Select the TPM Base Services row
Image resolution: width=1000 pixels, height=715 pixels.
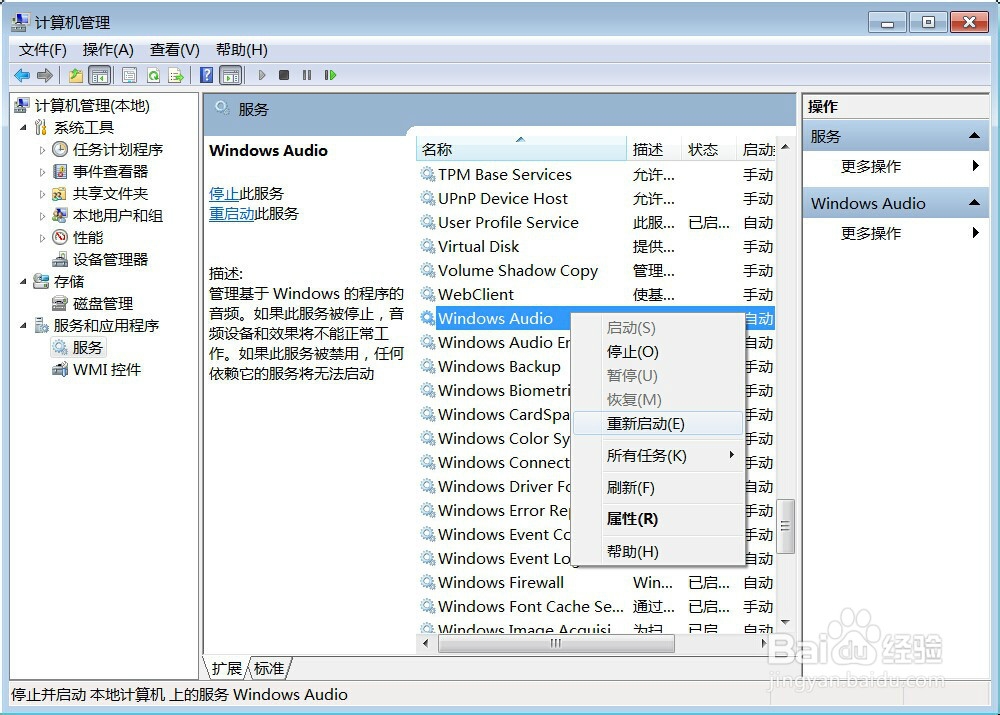click(x=596, y=175)
